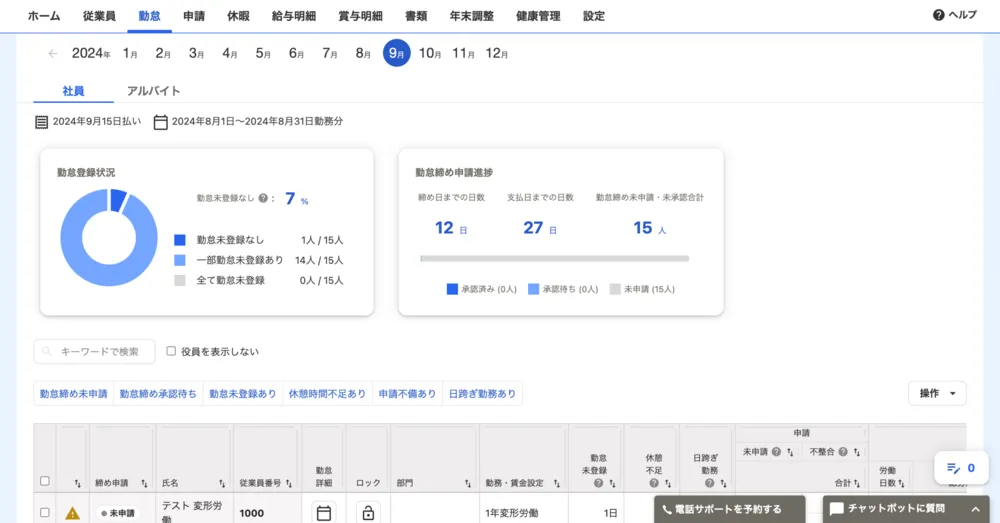1000x523 pixels.
Task: Sort table by 締め申請 column
Action: tap(144, 483)
